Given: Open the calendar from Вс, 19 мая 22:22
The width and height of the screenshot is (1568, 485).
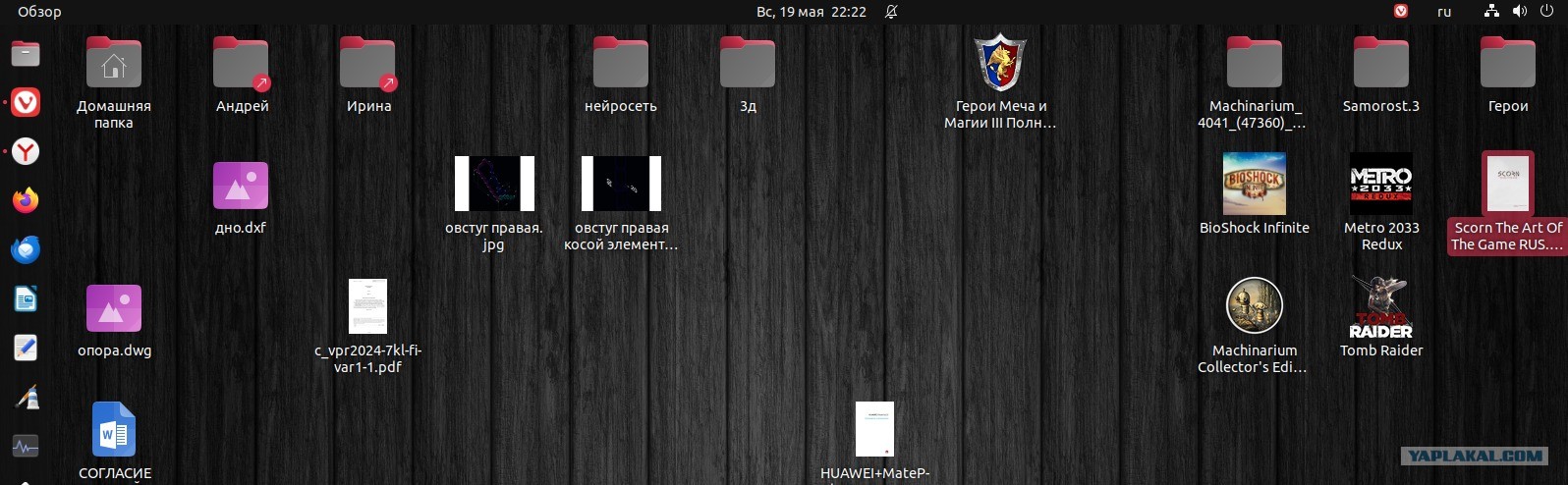Looking at the screenshot, I should click(x=812, y=12).
